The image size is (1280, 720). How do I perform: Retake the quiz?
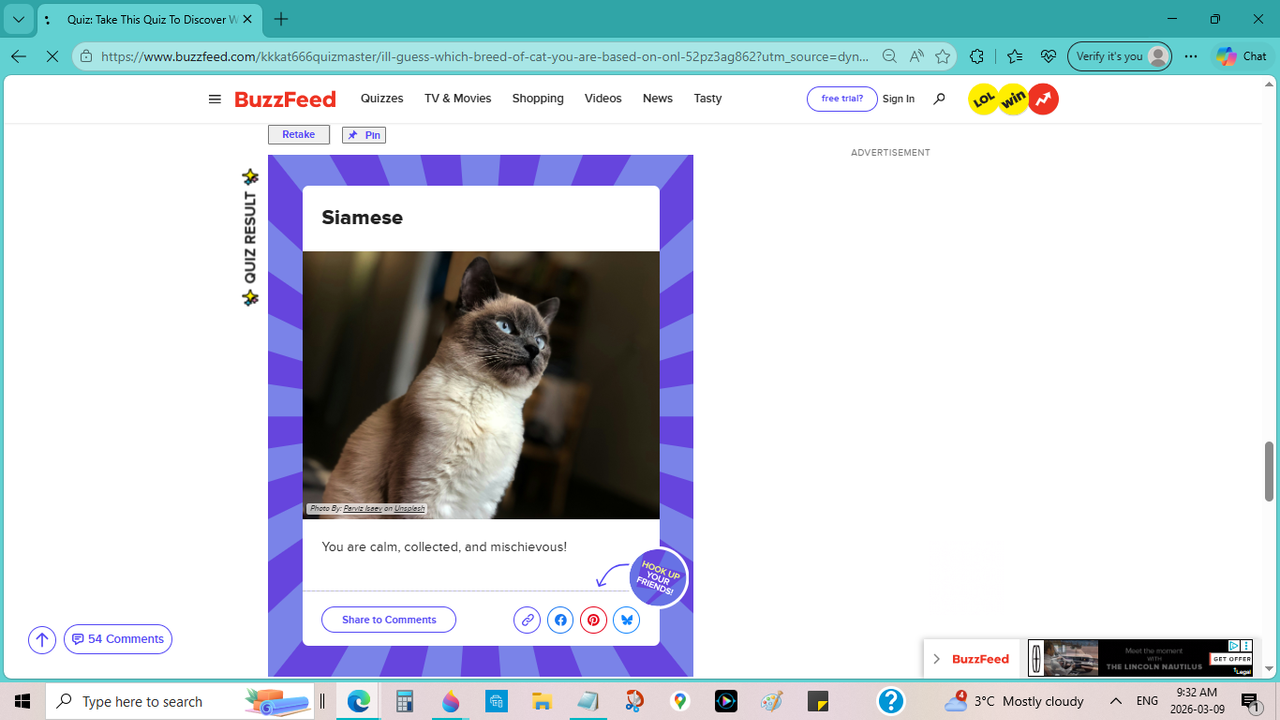coord(299,135)
